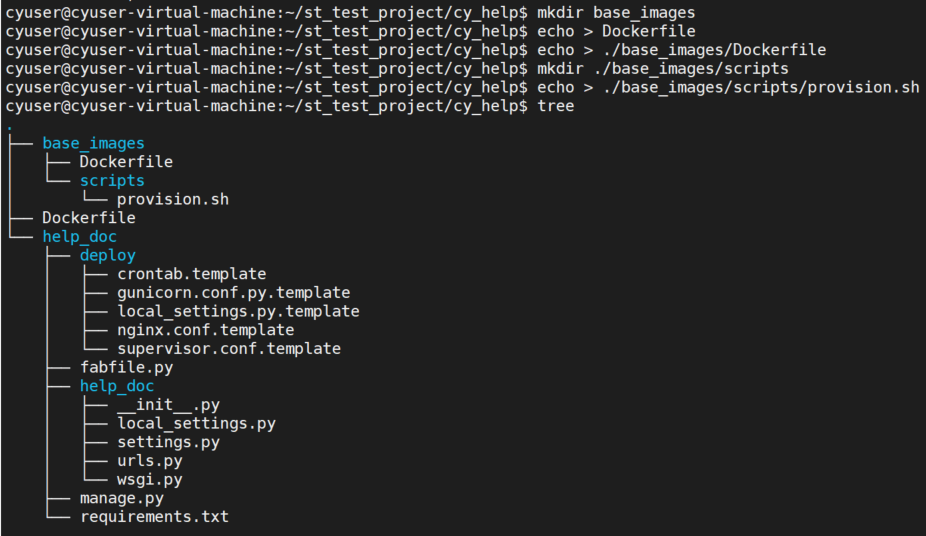This screenshot has height=536, width=926.
Task: Select gunicorn.conf.py.template entry
Action: [233, 293]
